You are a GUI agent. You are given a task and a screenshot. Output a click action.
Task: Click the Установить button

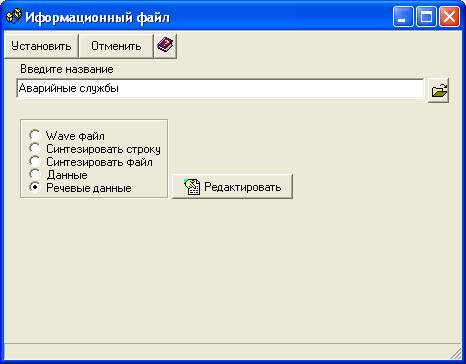tap(41, 46)
